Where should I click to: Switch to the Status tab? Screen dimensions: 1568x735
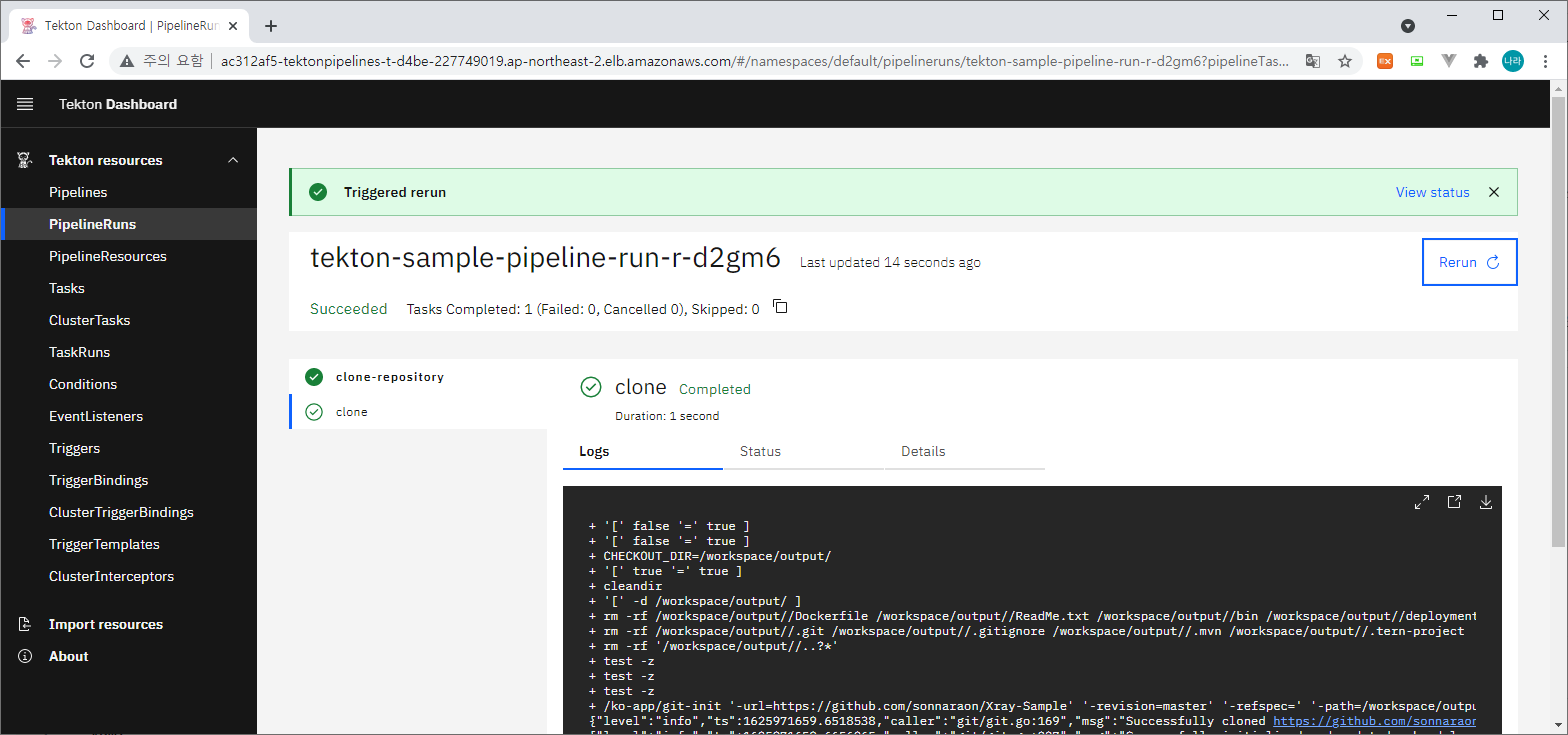(803, 451)
